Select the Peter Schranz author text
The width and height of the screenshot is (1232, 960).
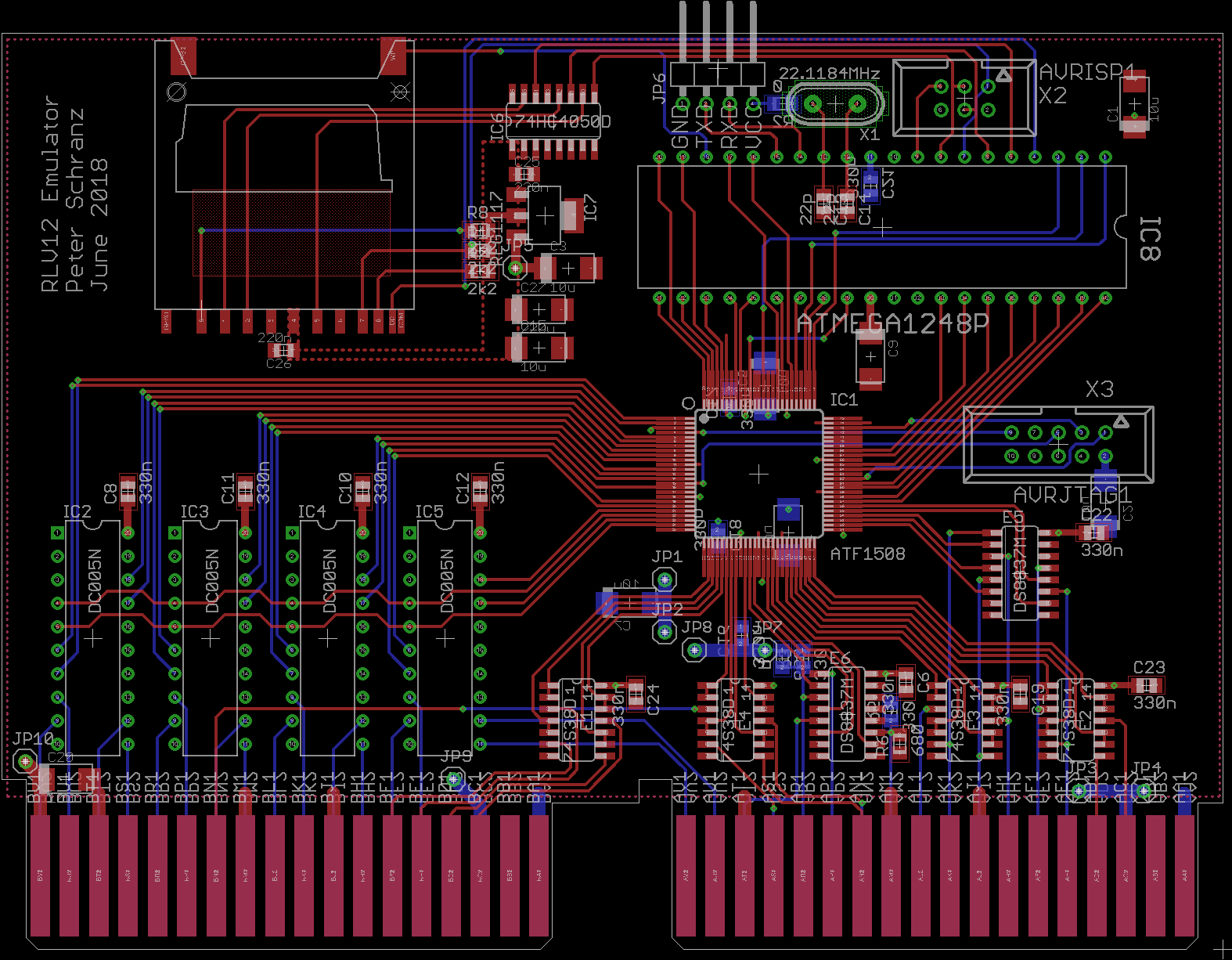(74, 200)
